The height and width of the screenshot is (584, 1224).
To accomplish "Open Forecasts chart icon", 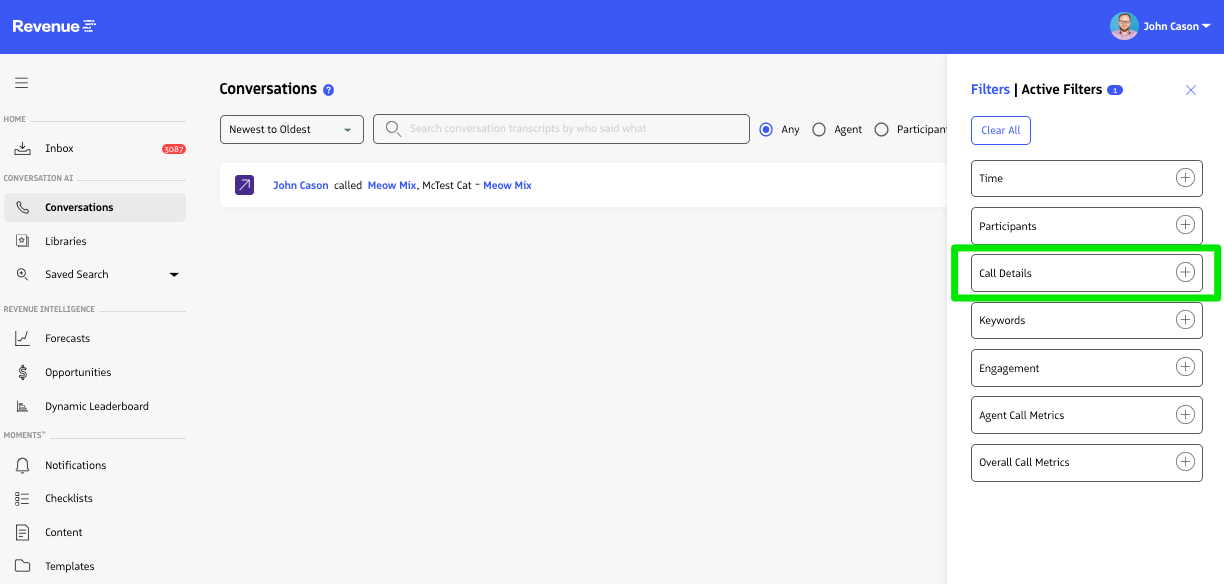I will click(x=22, y=338).
